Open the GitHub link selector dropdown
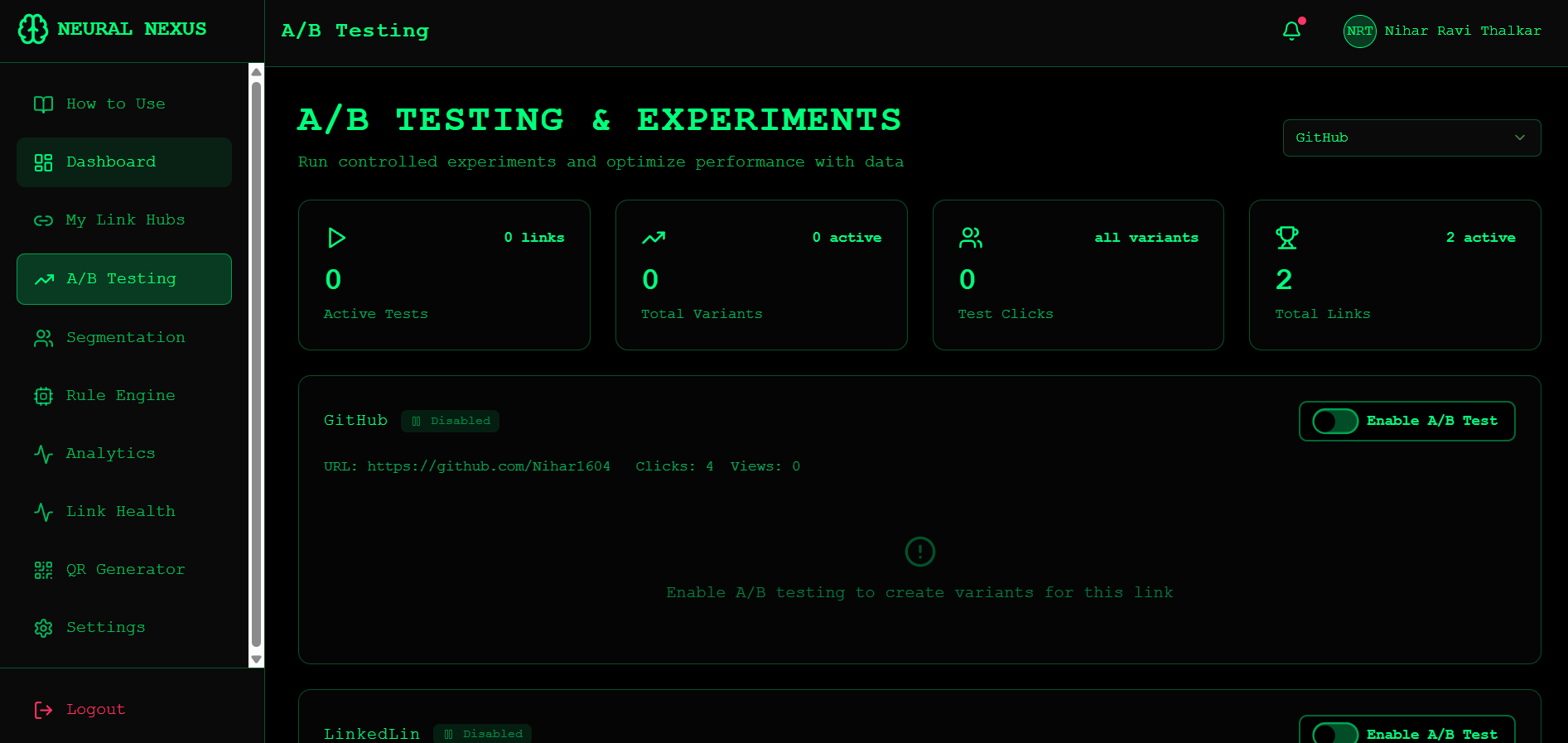Screen dimensions: 1568x743 click(x=1411, y=138)
